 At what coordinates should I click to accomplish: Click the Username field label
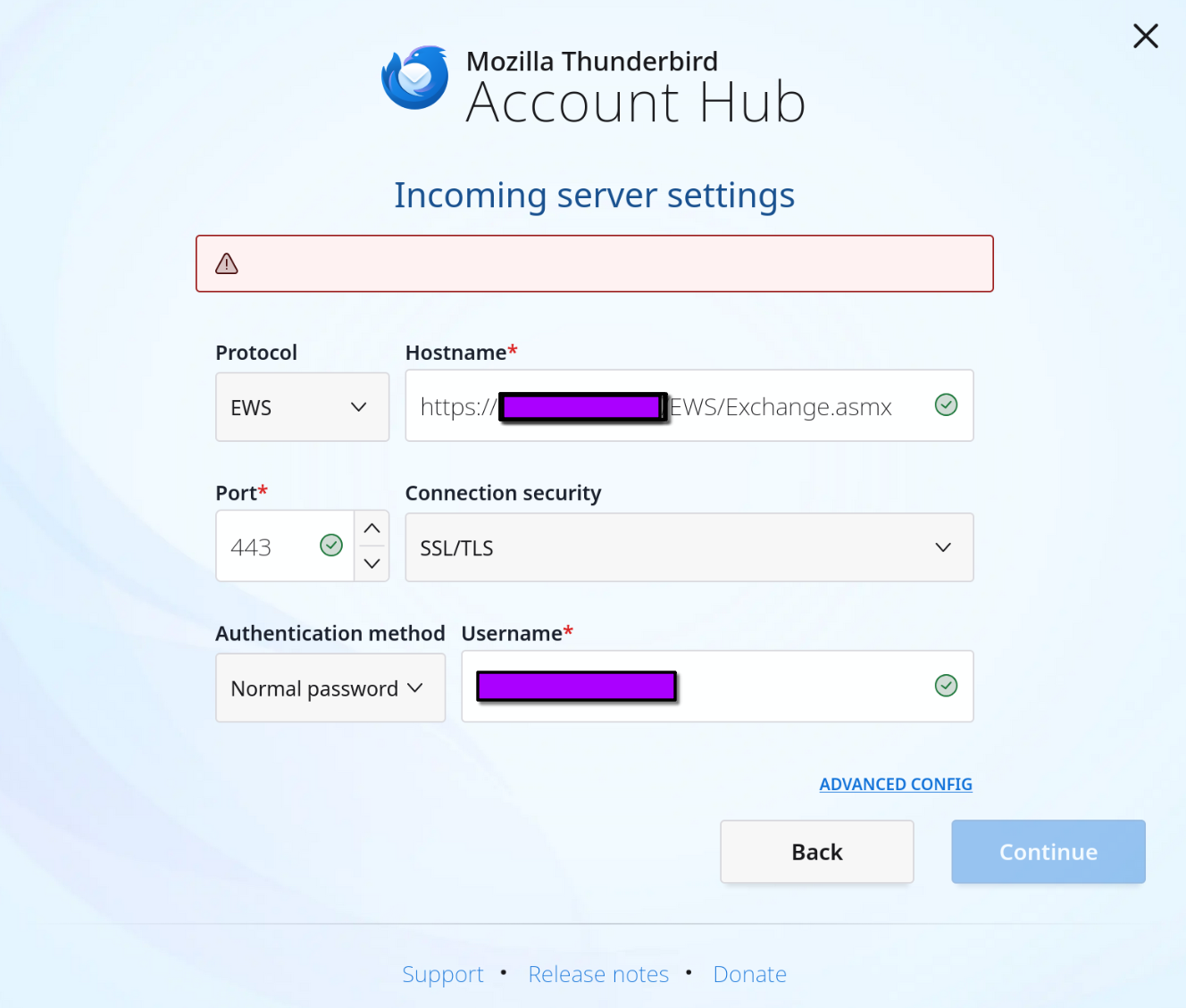(518, 633)
